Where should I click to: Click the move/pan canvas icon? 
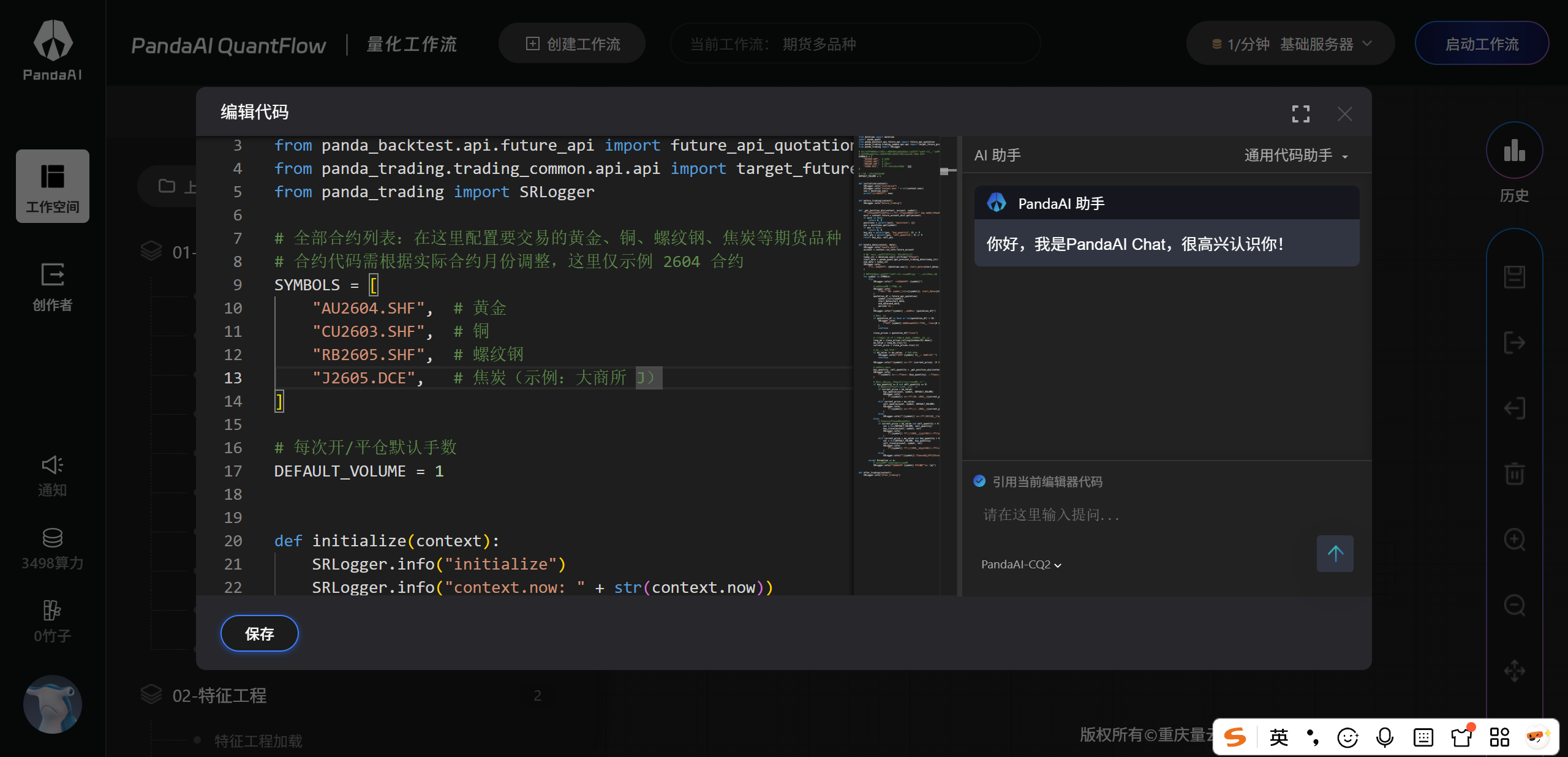[x=1514, y=671]
